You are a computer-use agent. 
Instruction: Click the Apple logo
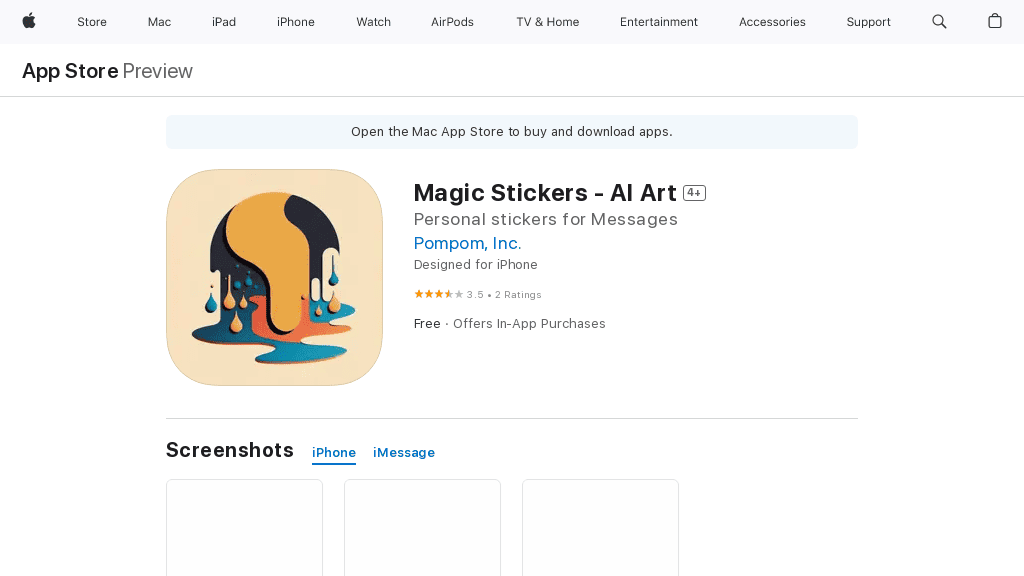point(28,21)
